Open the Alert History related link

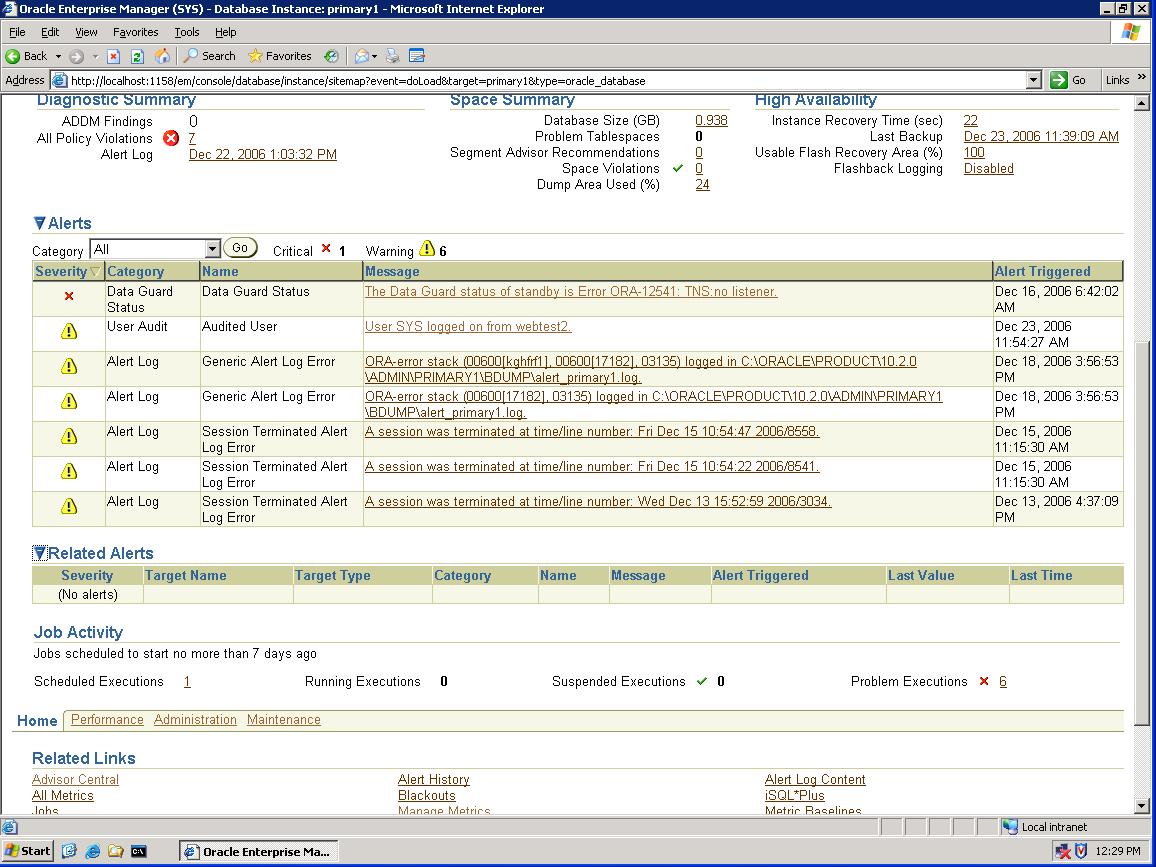tap(434, 779)
